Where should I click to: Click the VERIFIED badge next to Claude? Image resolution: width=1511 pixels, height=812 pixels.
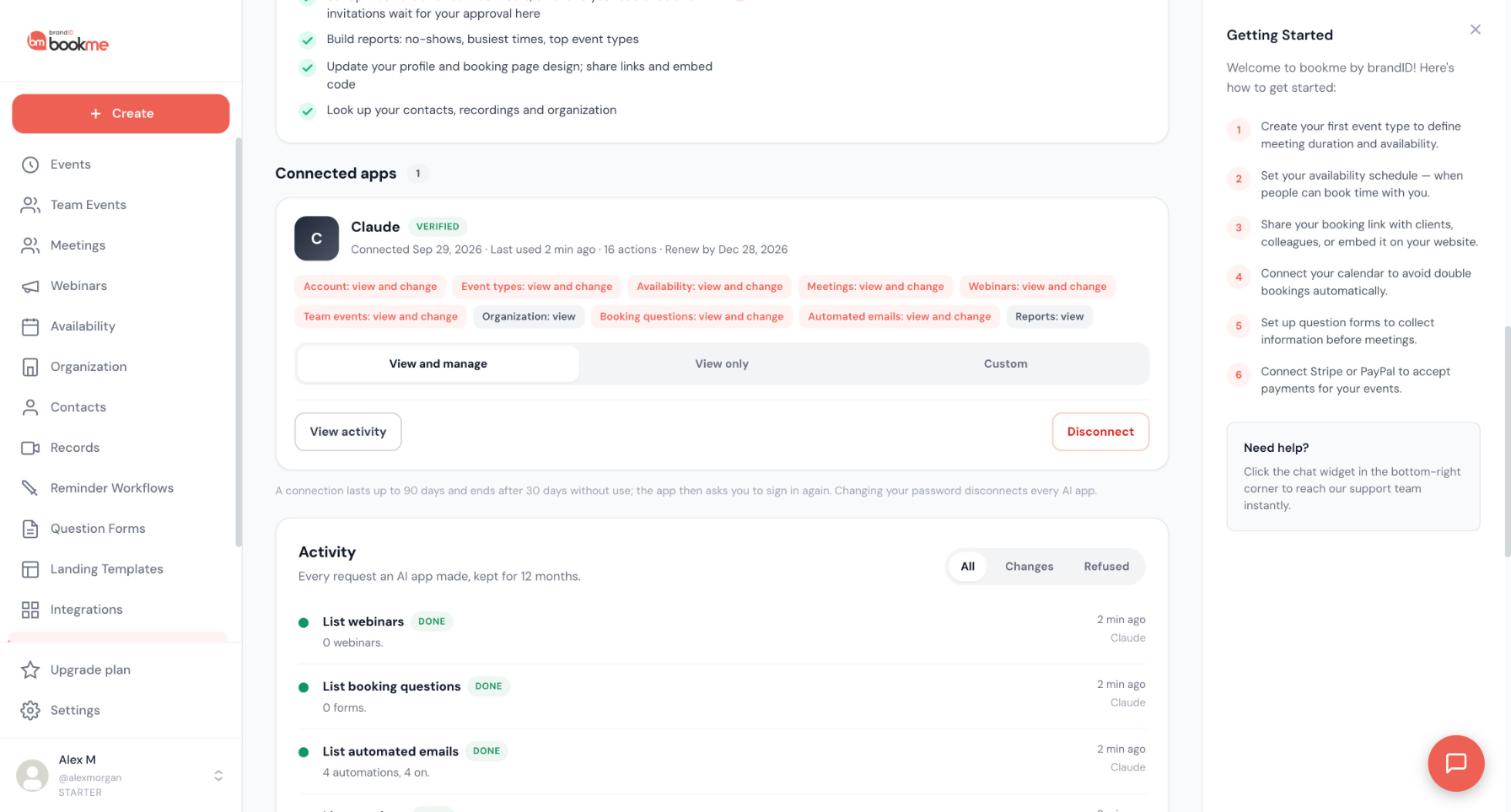coord(438,227)
